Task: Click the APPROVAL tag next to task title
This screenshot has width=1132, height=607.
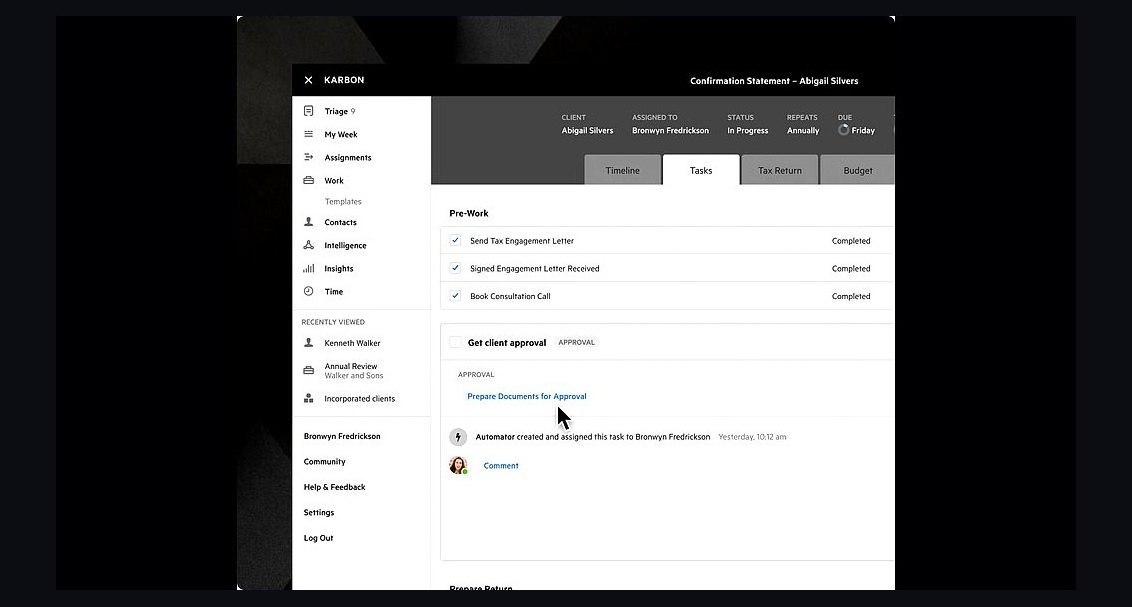Action: 576,342
